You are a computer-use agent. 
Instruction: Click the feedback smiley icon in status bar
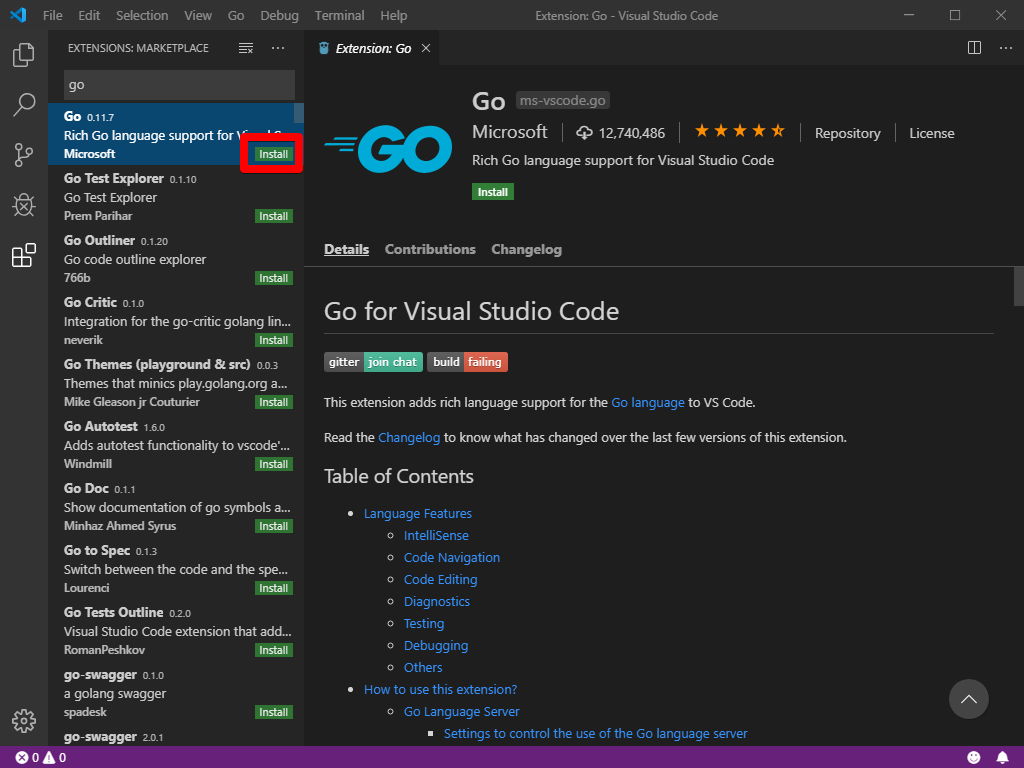(x=974, y=757)
